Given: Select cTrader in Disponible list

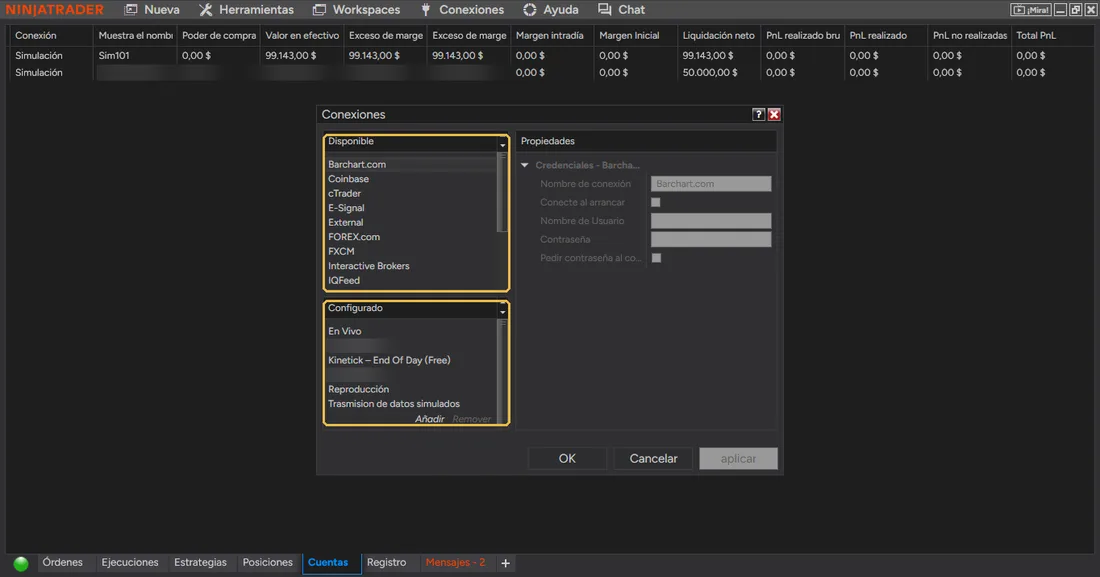Looking at the screenshot, I should (412, 193).
